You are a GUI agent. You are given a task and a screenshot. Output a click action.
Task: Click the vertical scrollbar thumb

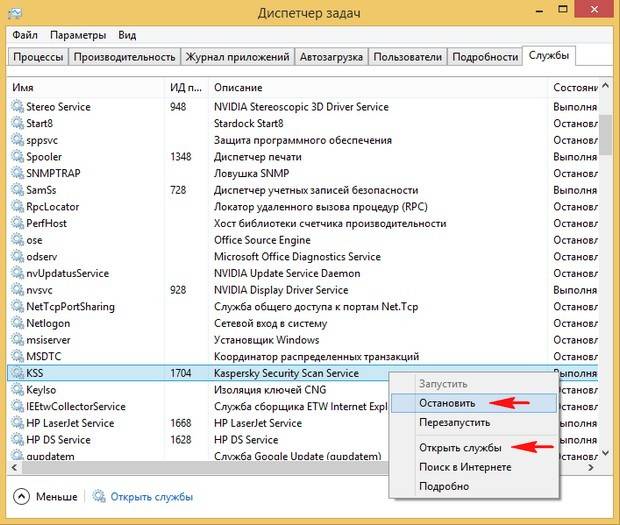click(605, 134)
